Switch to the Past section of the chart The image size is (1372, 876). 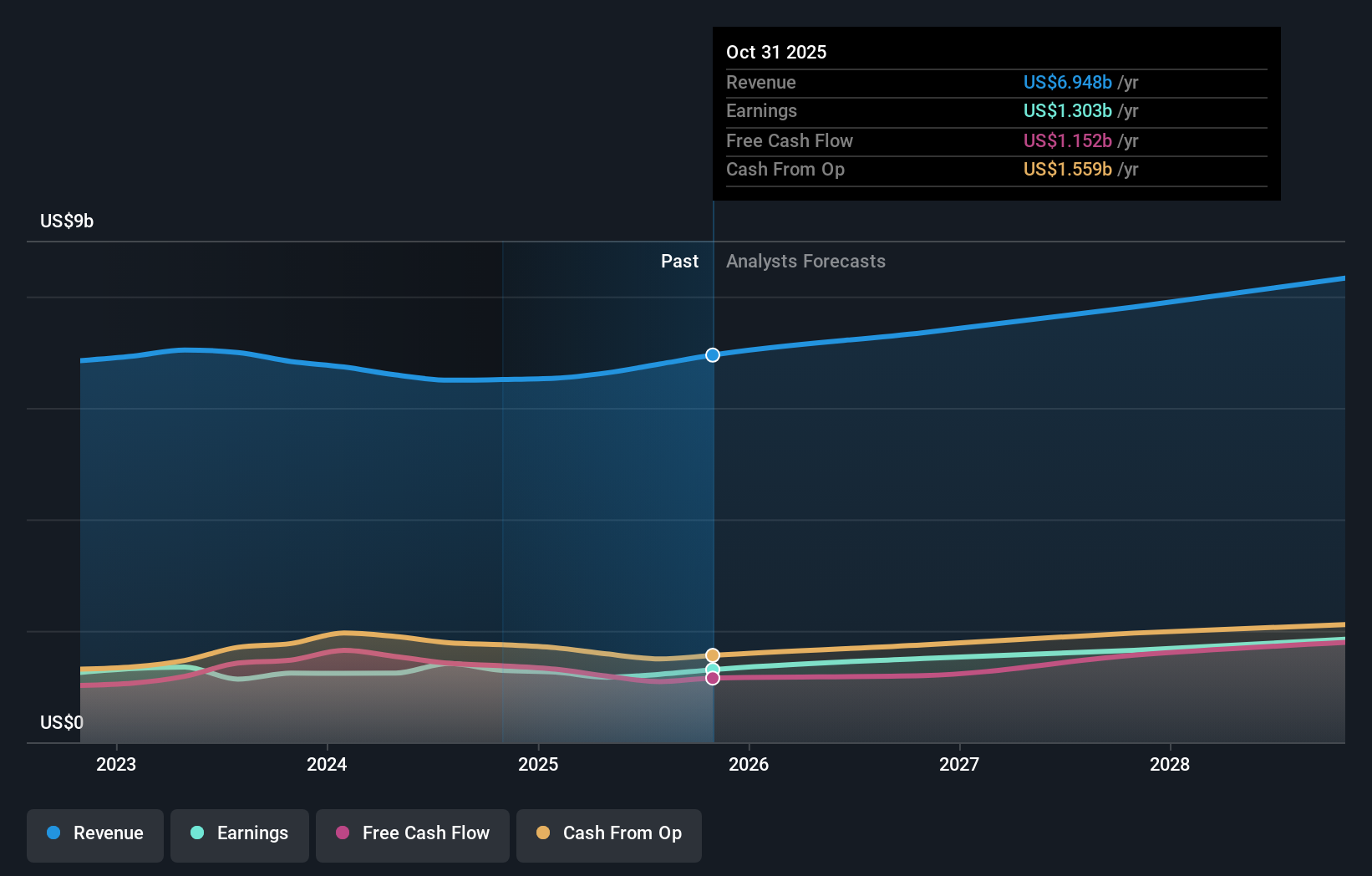679,261
